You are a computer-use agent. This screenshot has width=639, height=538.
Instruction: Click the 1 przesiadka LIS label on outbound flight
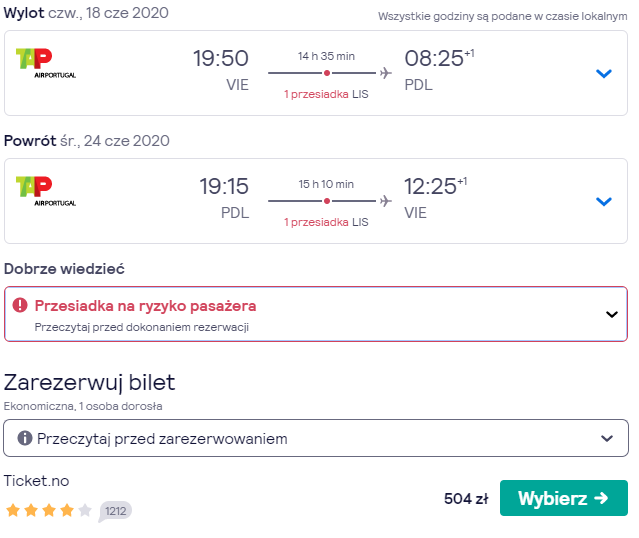pos(326,94)
